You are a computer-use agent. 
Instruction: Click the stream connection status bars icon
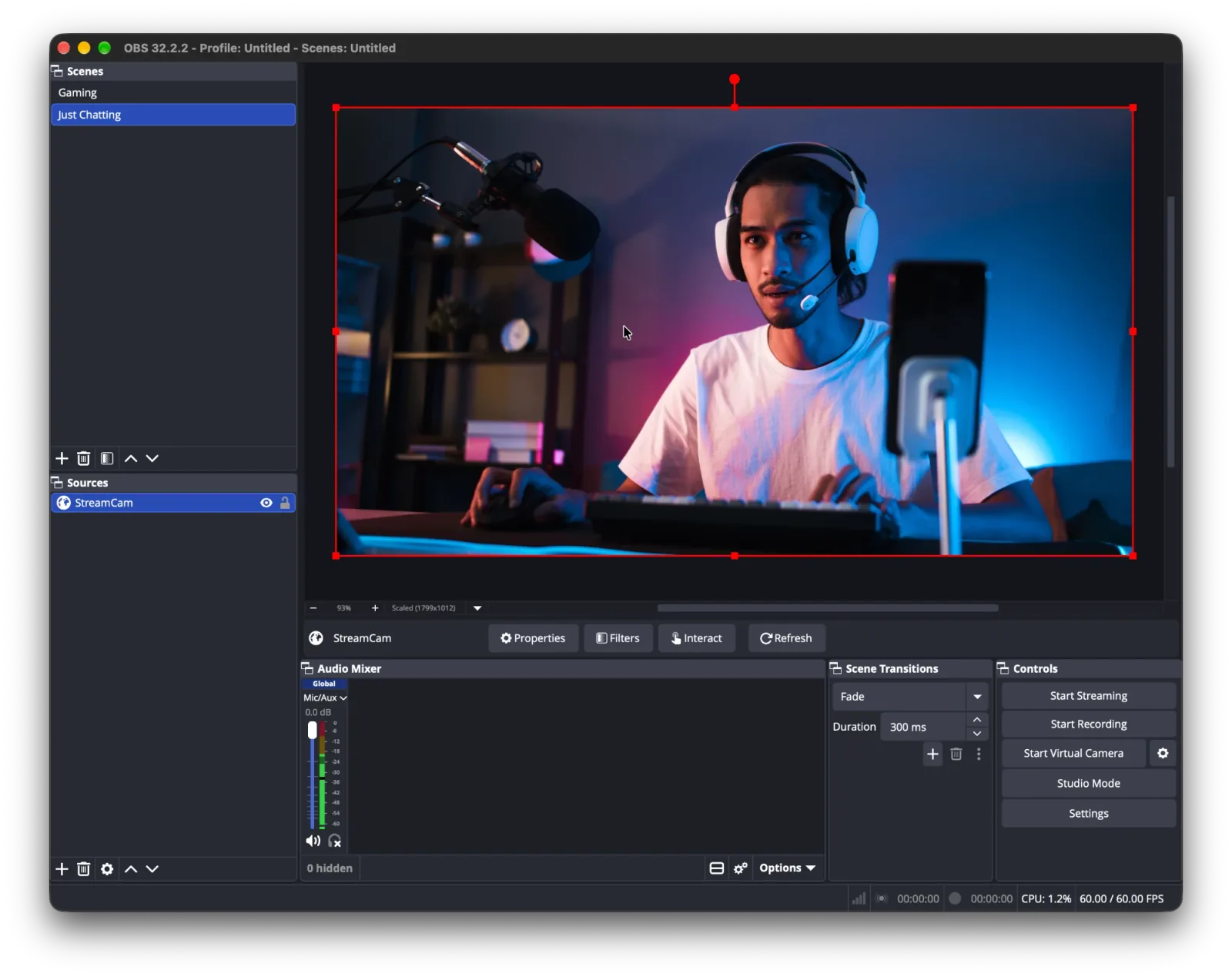(x=859, y=898)
